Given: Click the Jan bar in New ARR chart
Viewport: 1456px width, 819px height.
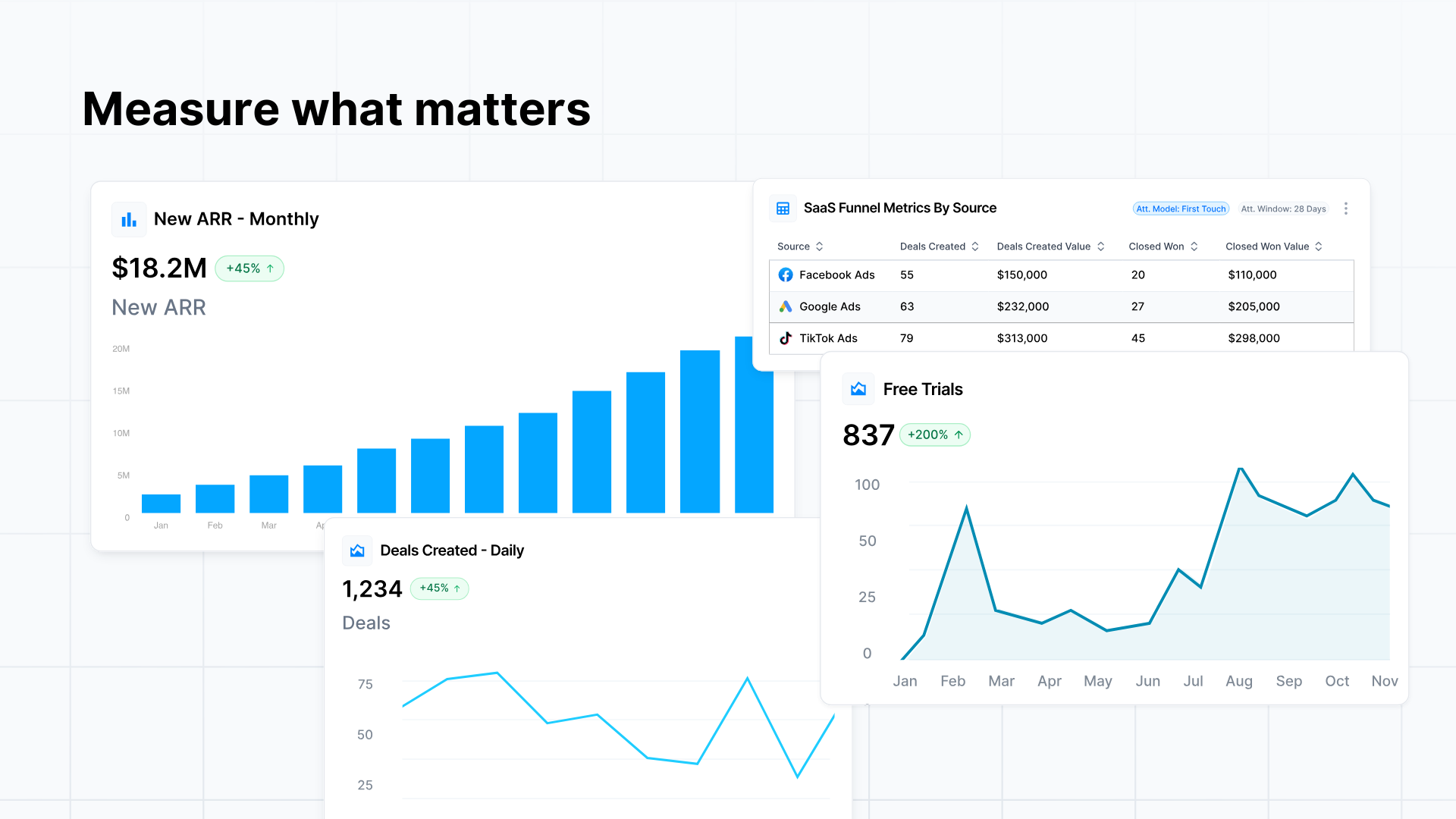Looking at the screenshot, I should pyautogui.click(x=161, y=504).
